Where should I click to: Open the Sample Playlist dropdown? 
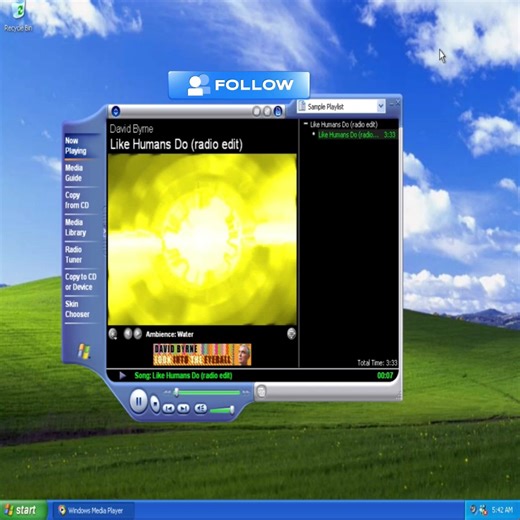pos(381,106)
